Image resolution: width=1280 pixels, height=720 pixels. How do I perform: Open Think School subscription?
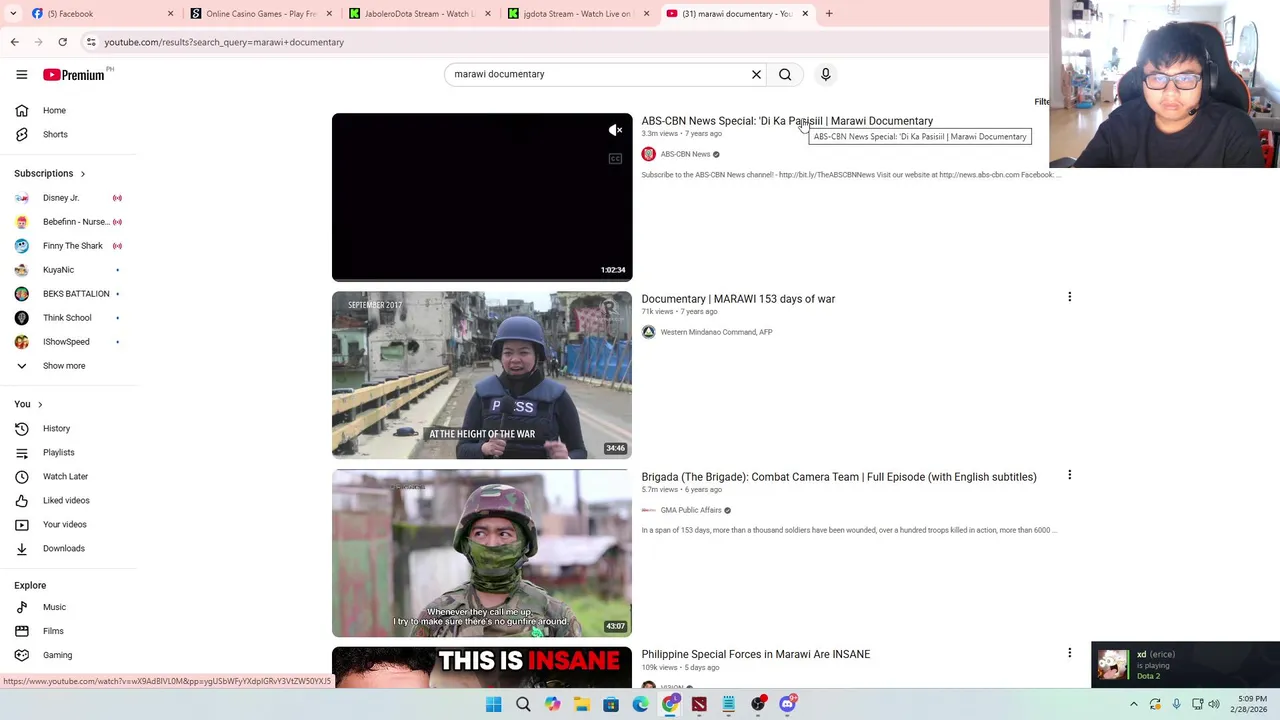pyautogui.click(x=68, y=318)
